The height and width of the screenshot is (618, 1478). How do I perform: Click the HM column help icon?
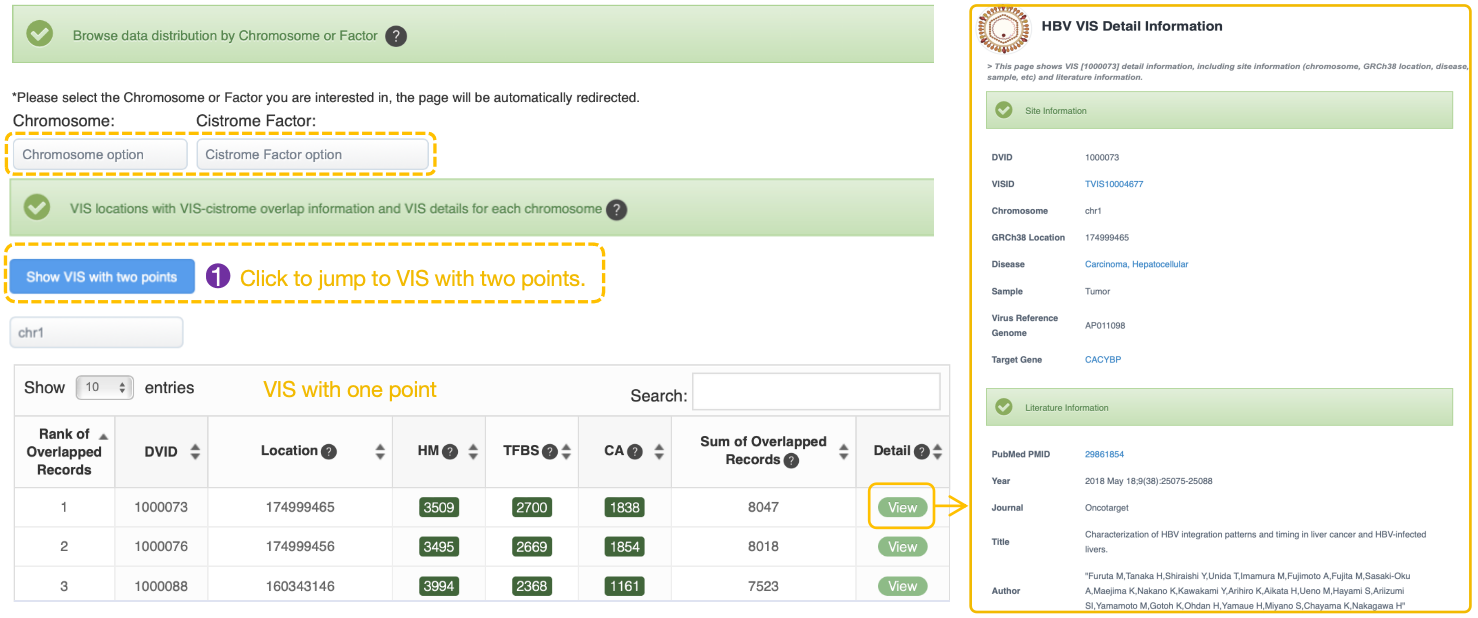(450, 452)
